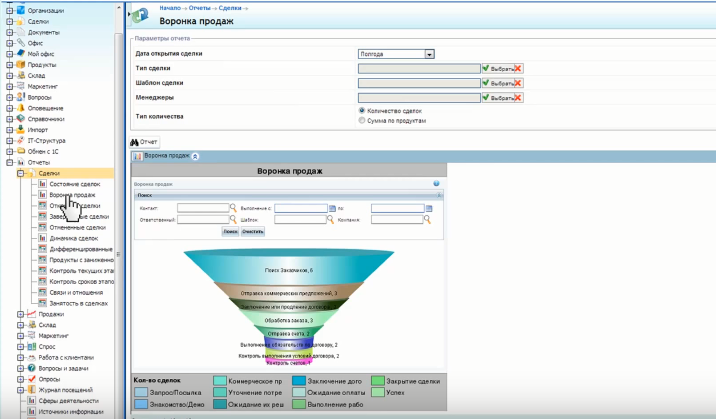Screen dimensions: 716x419
Task: Click the magnifier next to the Компания field
Action: (x=427, y=220)
